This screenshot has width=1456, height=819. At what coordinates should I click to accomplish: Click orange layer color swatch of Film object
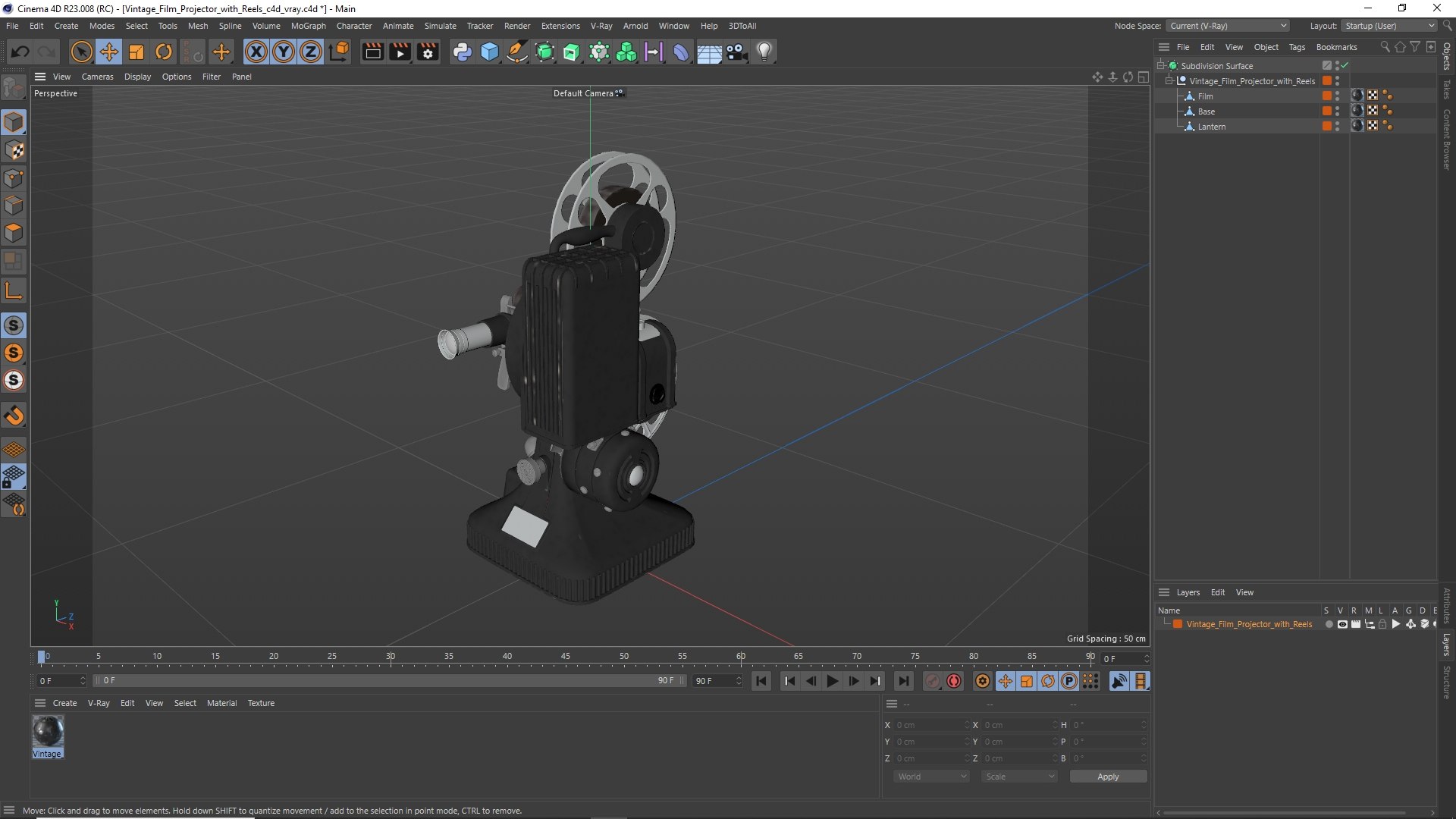1327,96
